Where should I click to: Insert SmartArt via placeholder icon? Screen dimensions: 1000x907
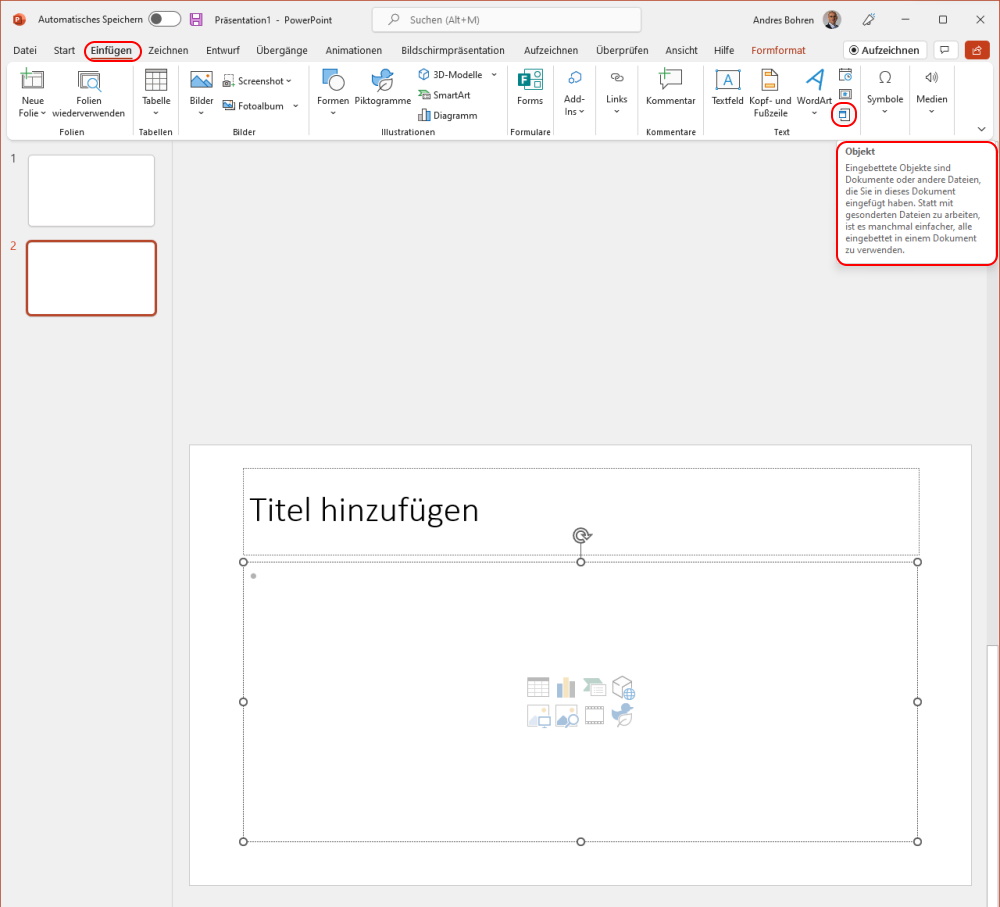point(594,688)
